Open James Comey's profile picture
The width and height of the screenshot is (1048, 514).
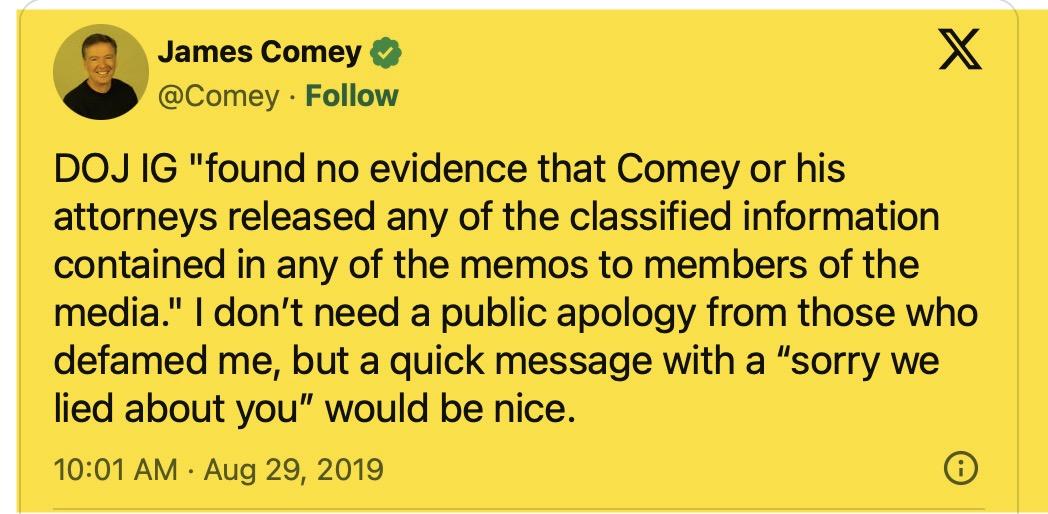98,75
